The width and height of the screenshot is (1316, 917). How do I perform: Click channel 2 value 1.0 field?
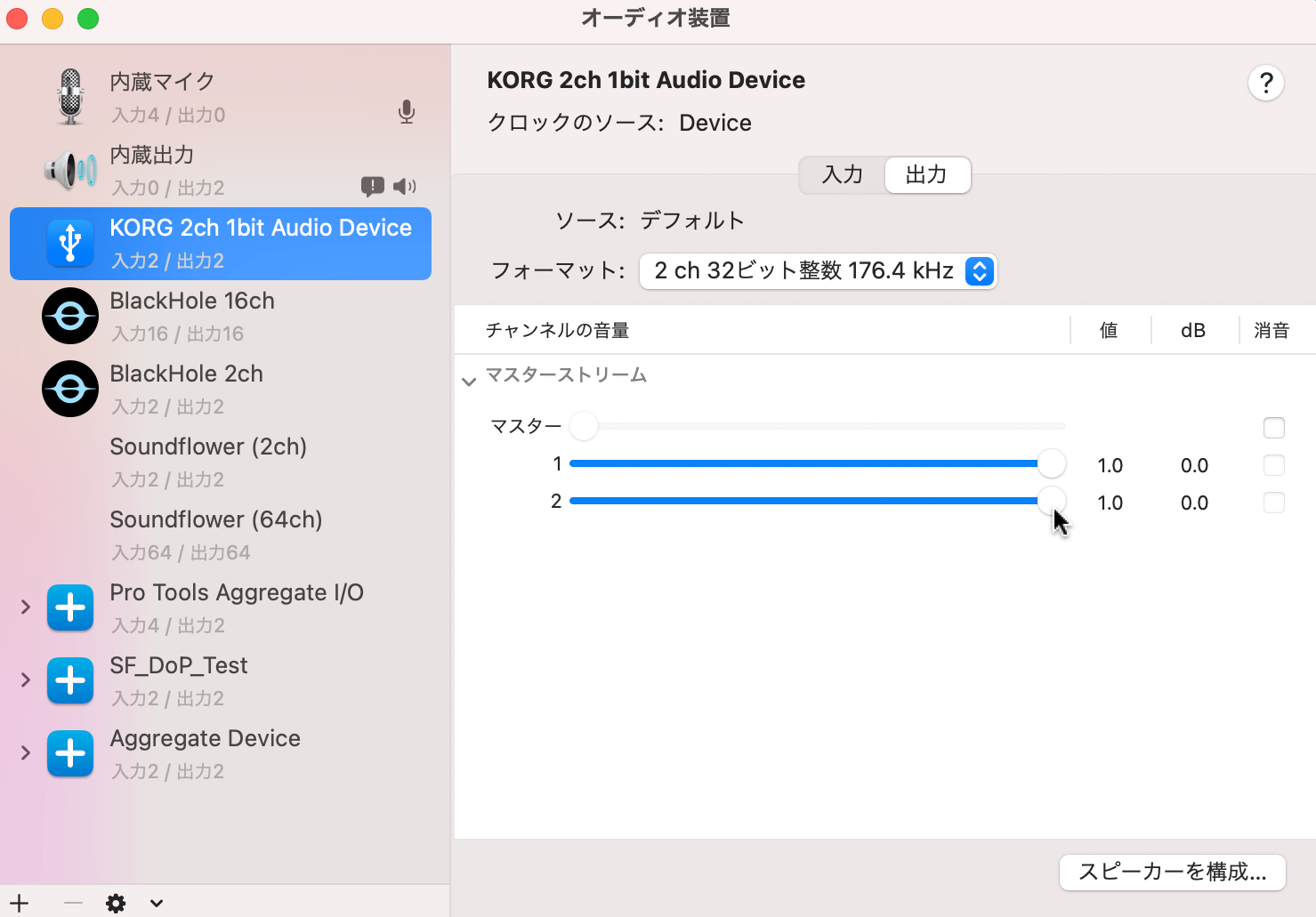point(1110,503)
